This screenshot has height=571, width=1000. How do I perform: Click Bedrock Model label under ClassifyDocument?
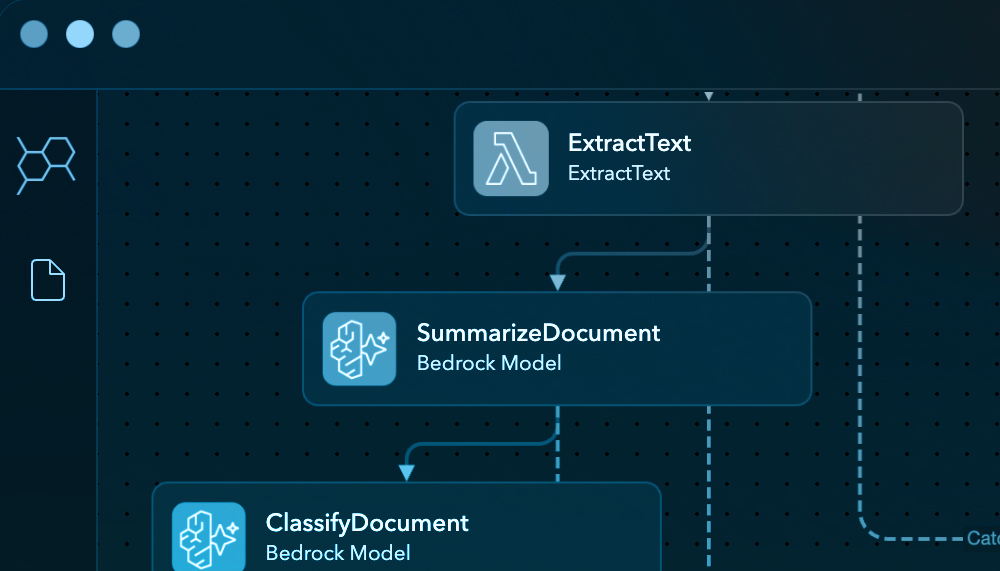pos(338,552)
